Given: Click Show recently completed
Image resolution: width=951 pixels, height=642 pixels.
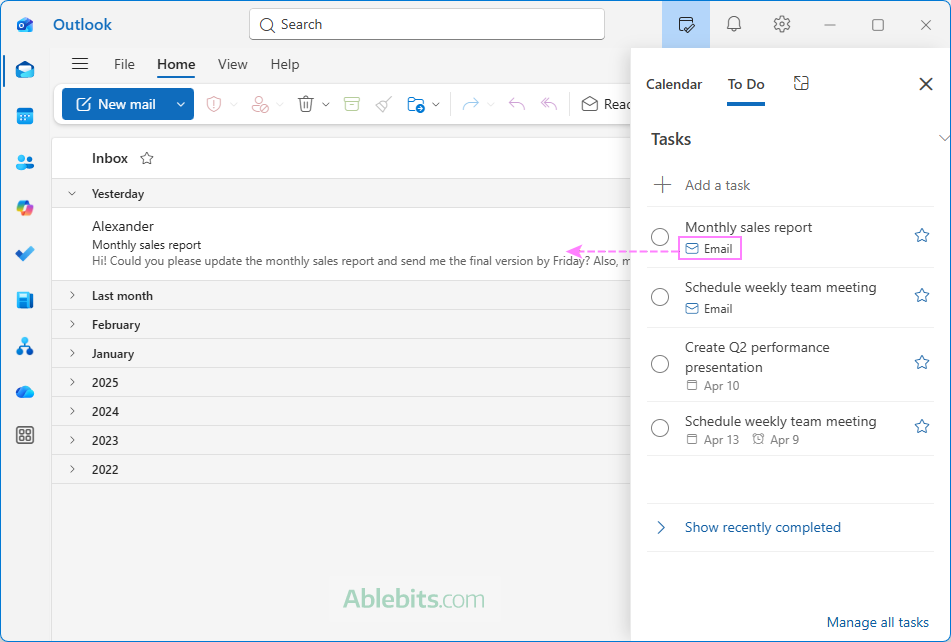Looking at the screenshot, I should pos(762,527).
